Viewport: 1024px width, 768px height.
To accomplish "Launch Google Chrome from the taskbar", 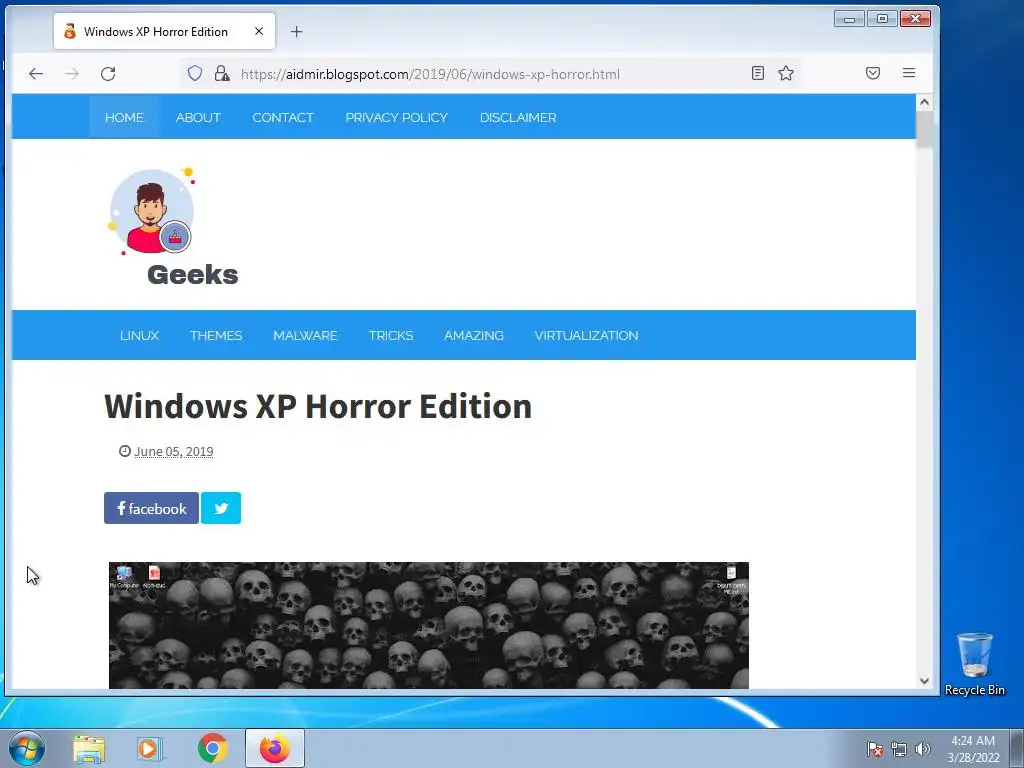I will point(212,749).
